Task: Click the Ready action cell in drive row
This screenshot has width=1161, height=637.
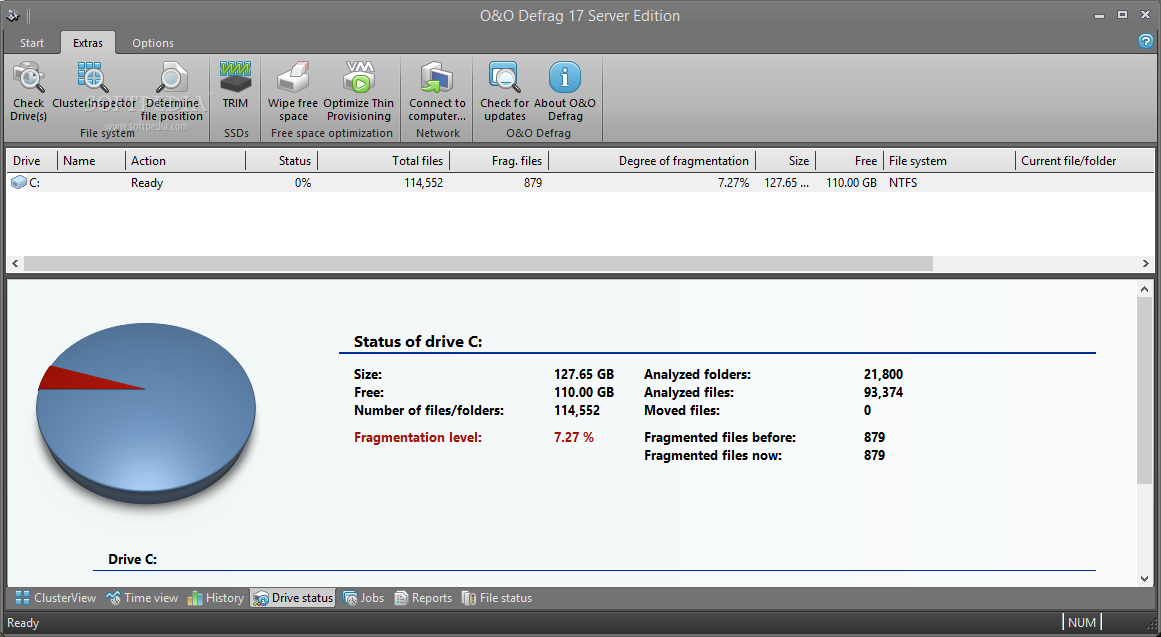Action: [x=147, y=182]
